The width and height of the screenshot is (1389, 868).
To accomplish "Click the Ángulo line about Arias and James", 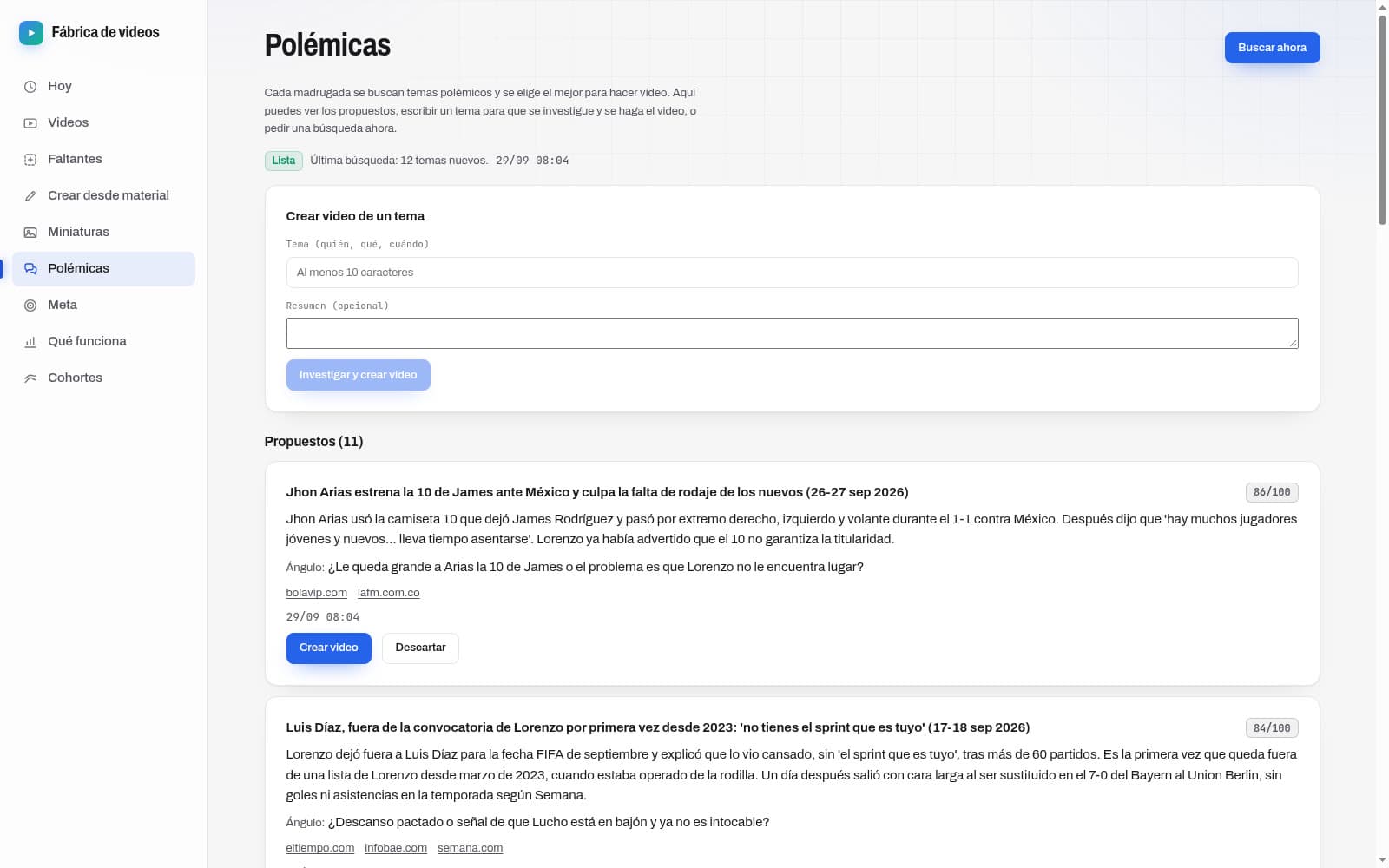I will point(575,567).
